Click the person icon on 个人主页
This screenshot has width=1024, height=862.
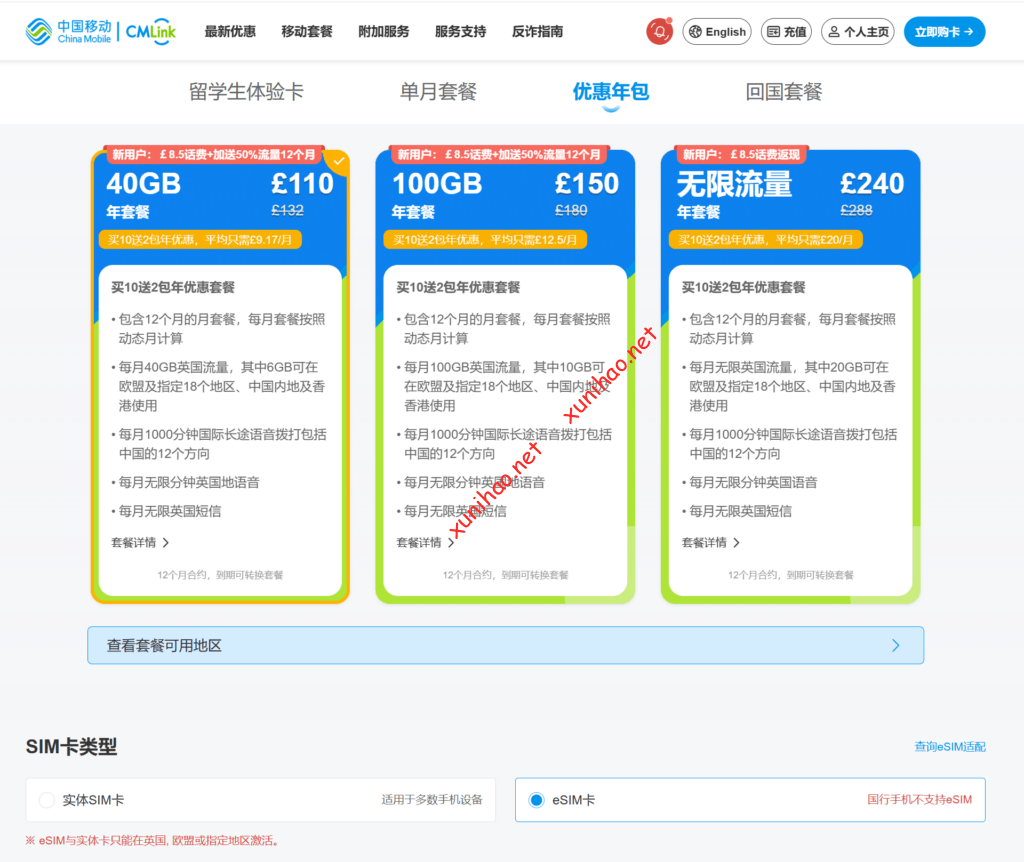tap(833, 32)
